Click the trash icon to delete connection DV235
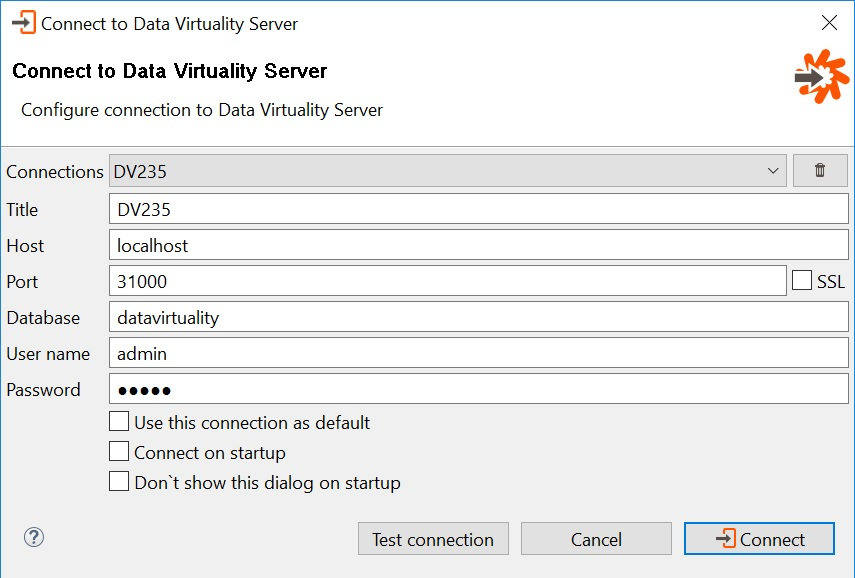855x578 pixels. (x=820, y=170)
